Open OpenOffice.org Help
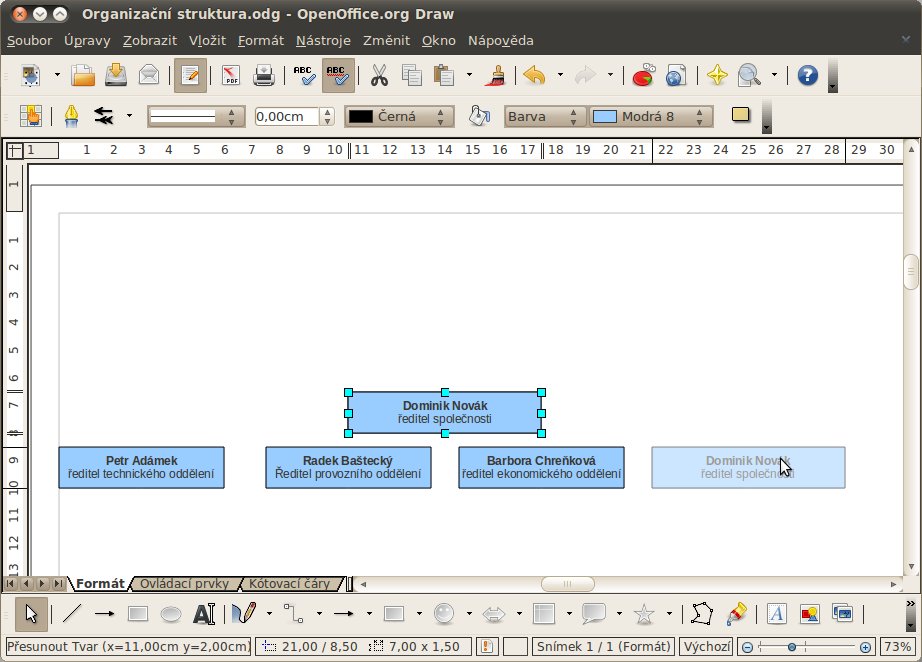922x662 pixels. pos(808,75)
